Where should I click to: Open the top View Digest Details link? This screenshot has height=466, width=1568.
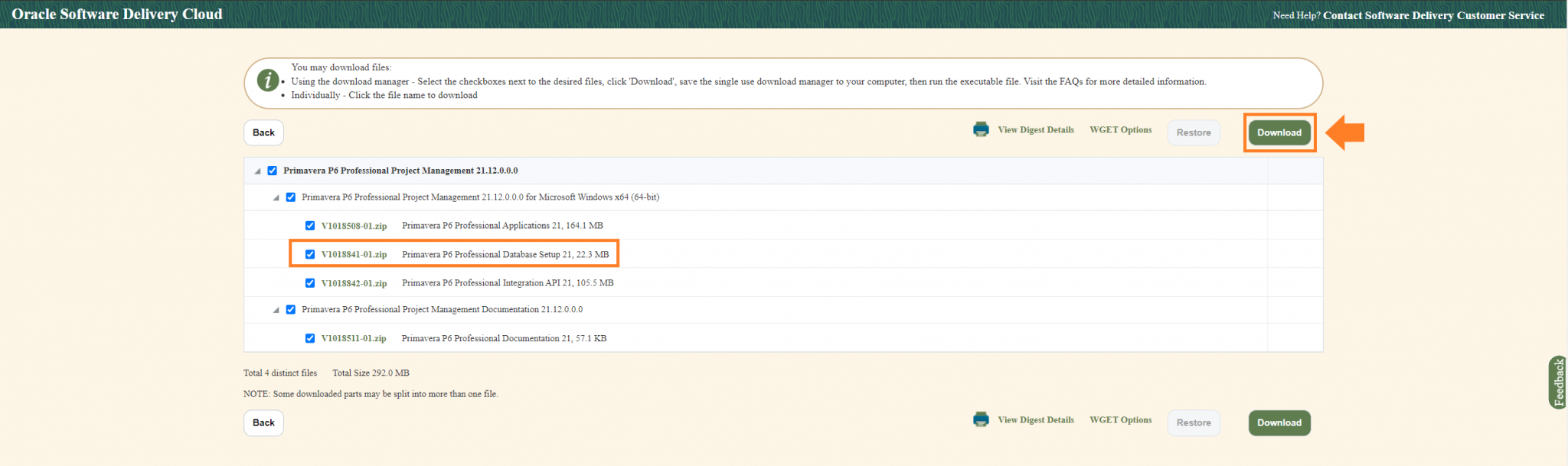(1035, 130)
